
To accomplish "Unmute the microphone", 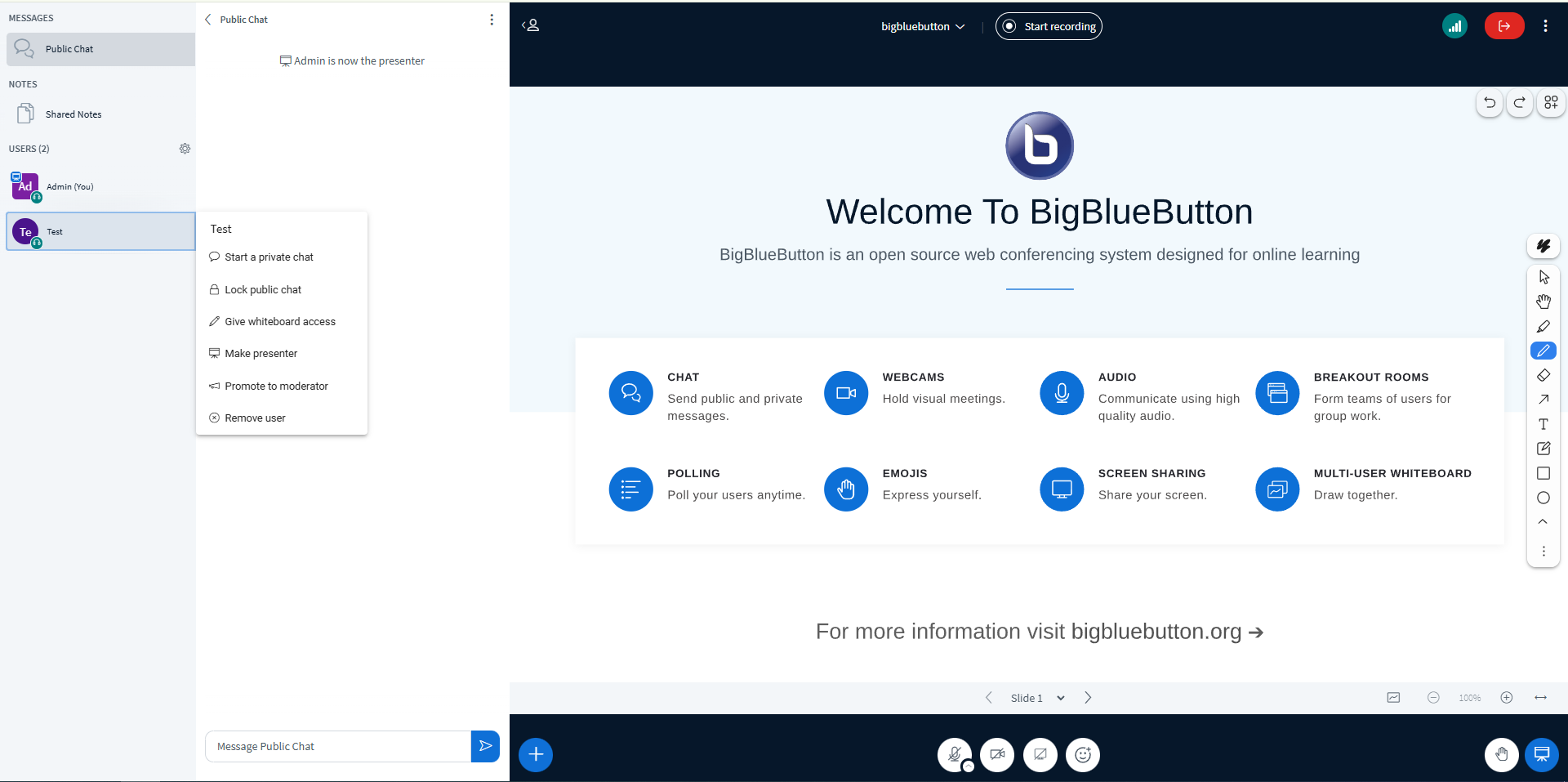I will click(x=954, y=754).
